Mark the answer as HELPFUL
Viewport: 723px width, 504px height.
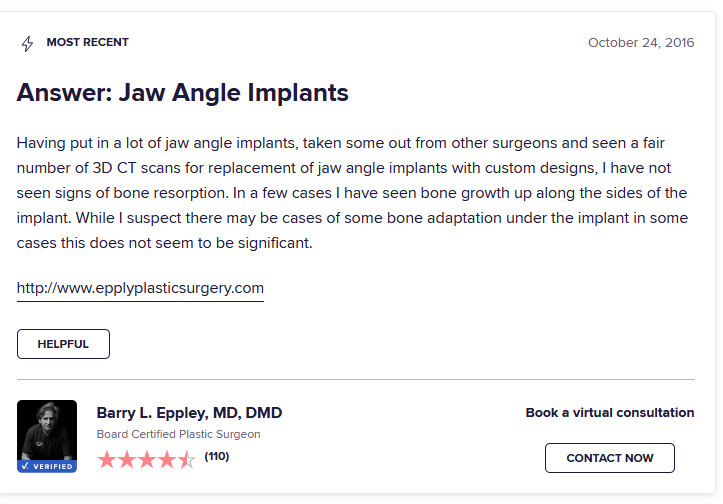[63, 344]
